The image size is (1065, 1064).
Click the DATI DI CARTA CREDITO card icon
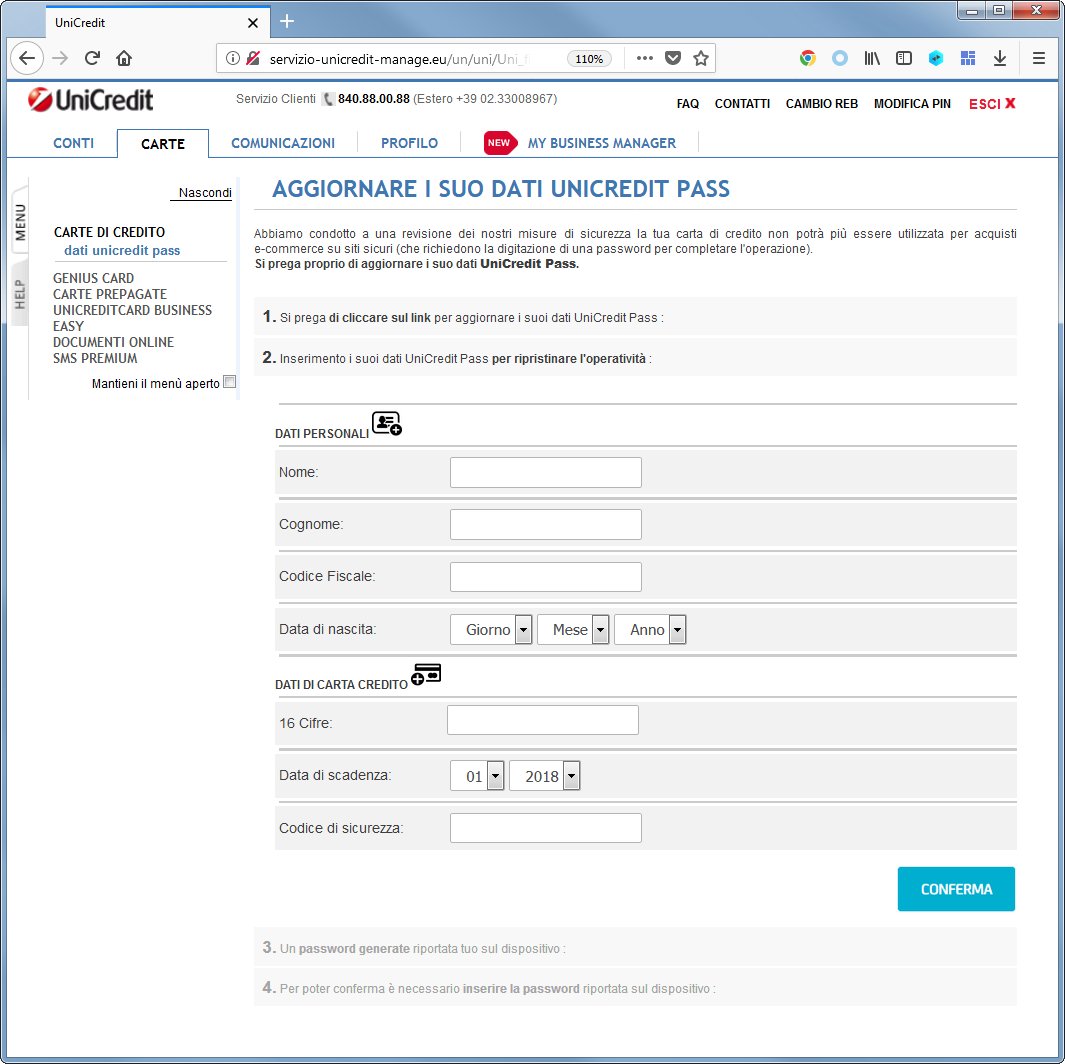pyautogui.click(x=426, y=673)
